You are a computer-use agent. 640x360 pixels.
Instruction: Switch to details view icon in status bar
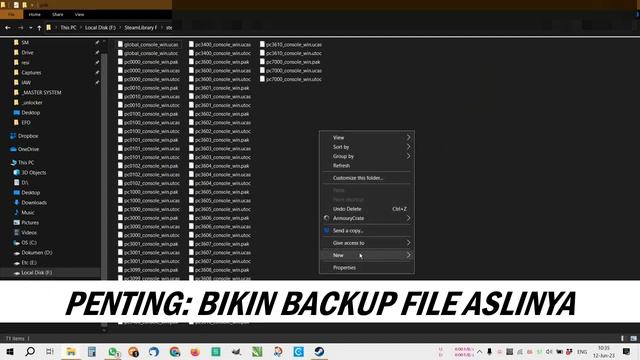tap(623, 338)
